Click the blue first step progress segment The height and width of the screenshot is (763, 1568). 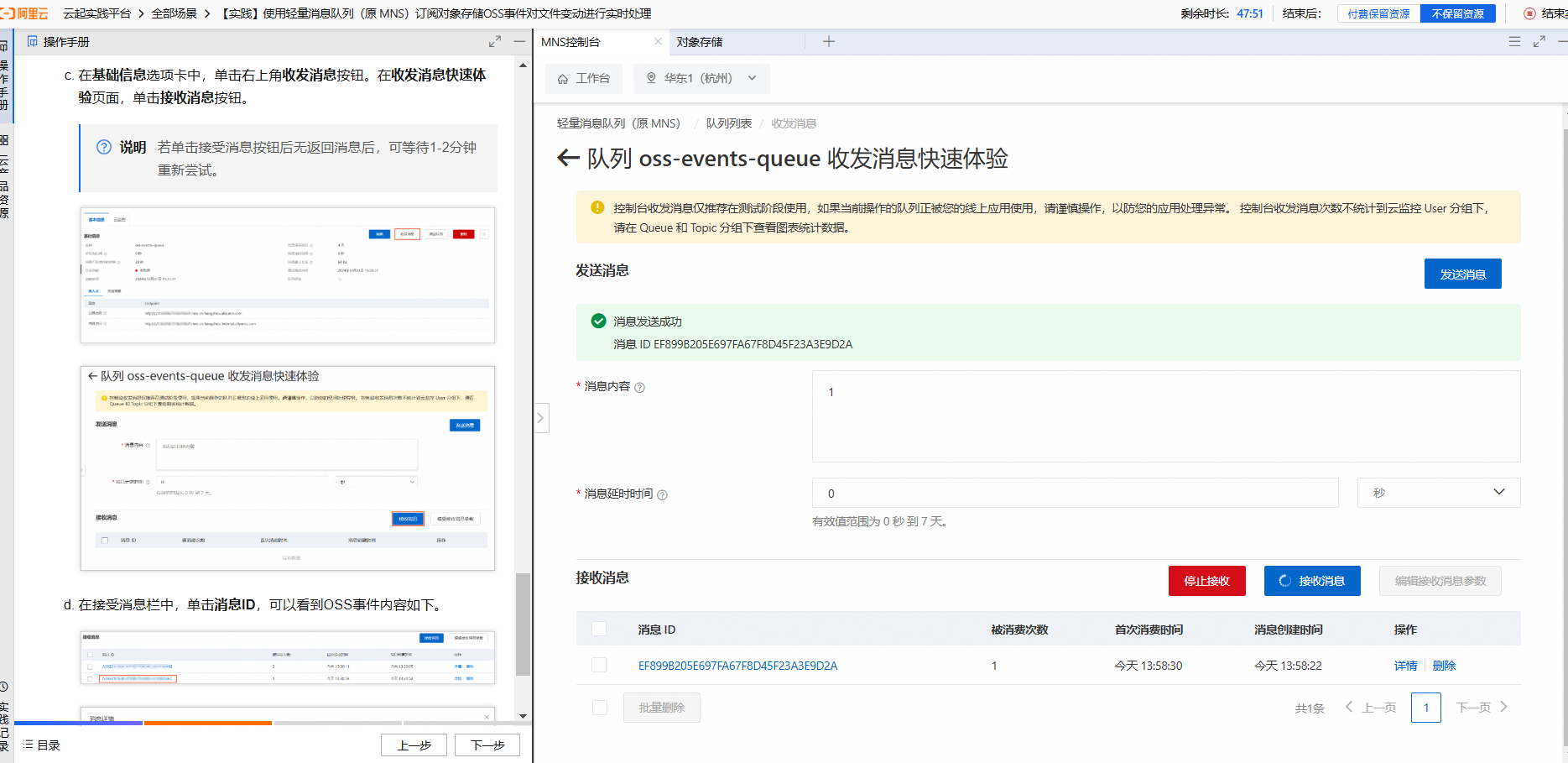coord(78,723)
